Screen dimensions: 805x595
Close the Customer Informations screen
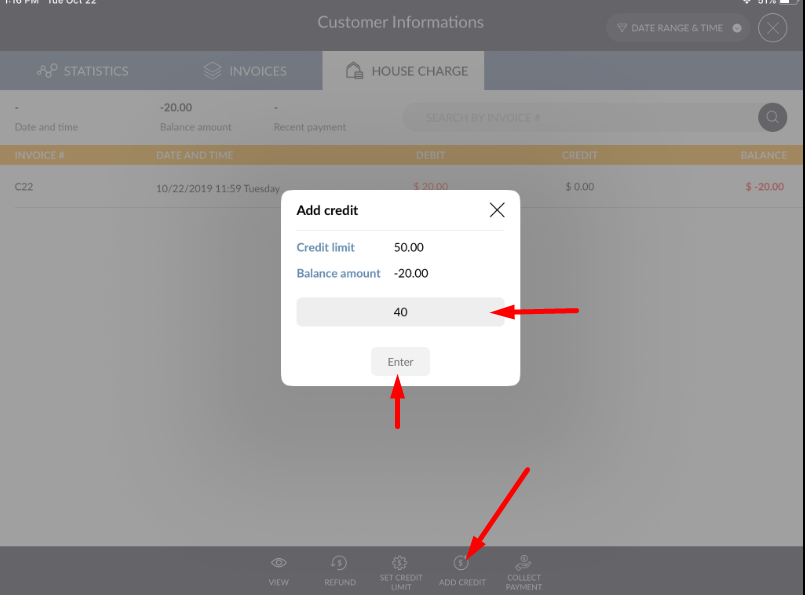pyautogui.click(x=772, y=28)
